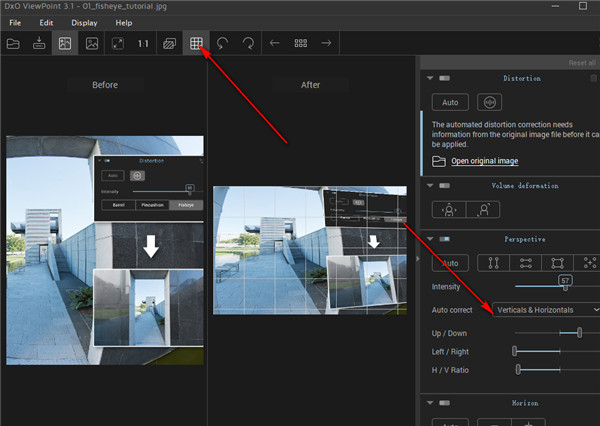Viewport: 600px width, 426px height.
Task: Toggle the Perspective correction switch
Action: [445, 239]
